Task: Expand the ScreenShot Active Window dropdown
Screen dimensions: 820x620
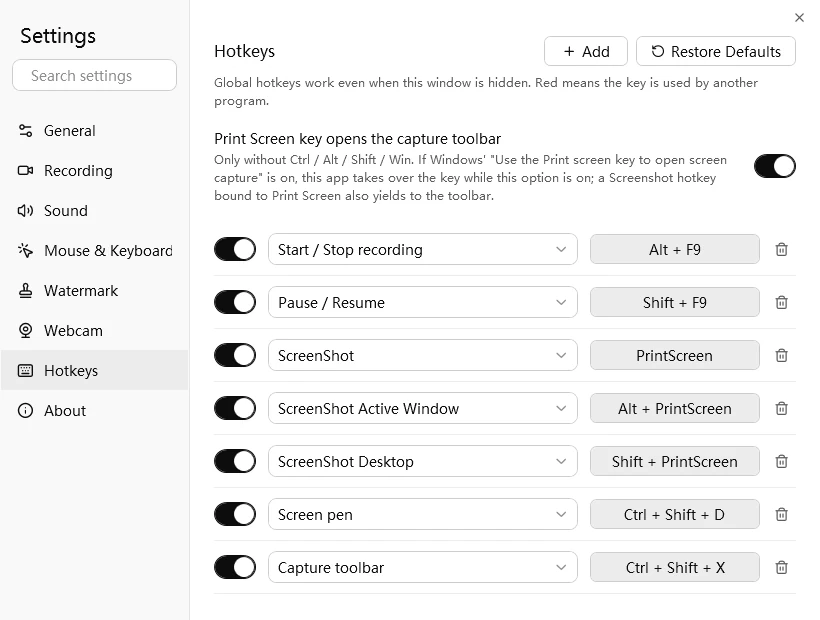Action: (x=423, y=408)
